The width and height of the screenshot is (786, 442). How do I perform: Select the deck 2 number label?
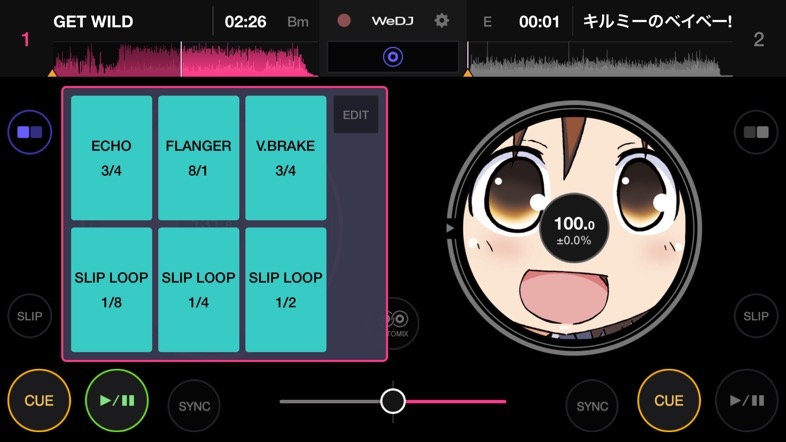(758, 40)
